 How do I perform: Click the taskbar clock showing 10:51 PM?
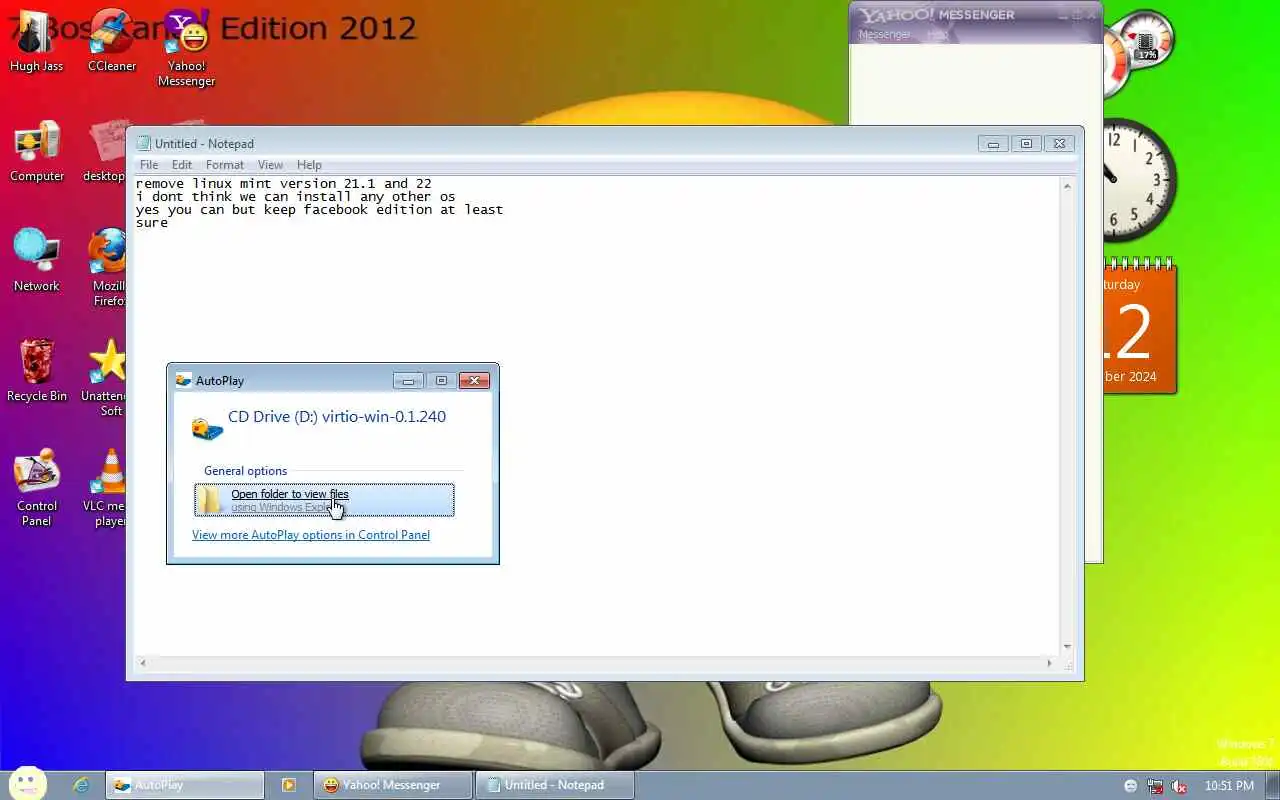pos(1229,786)
